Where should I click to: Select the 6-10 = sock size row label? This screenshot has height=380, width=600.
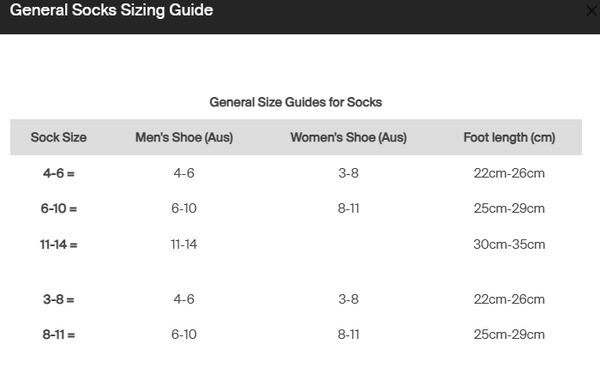click(59, 209)
